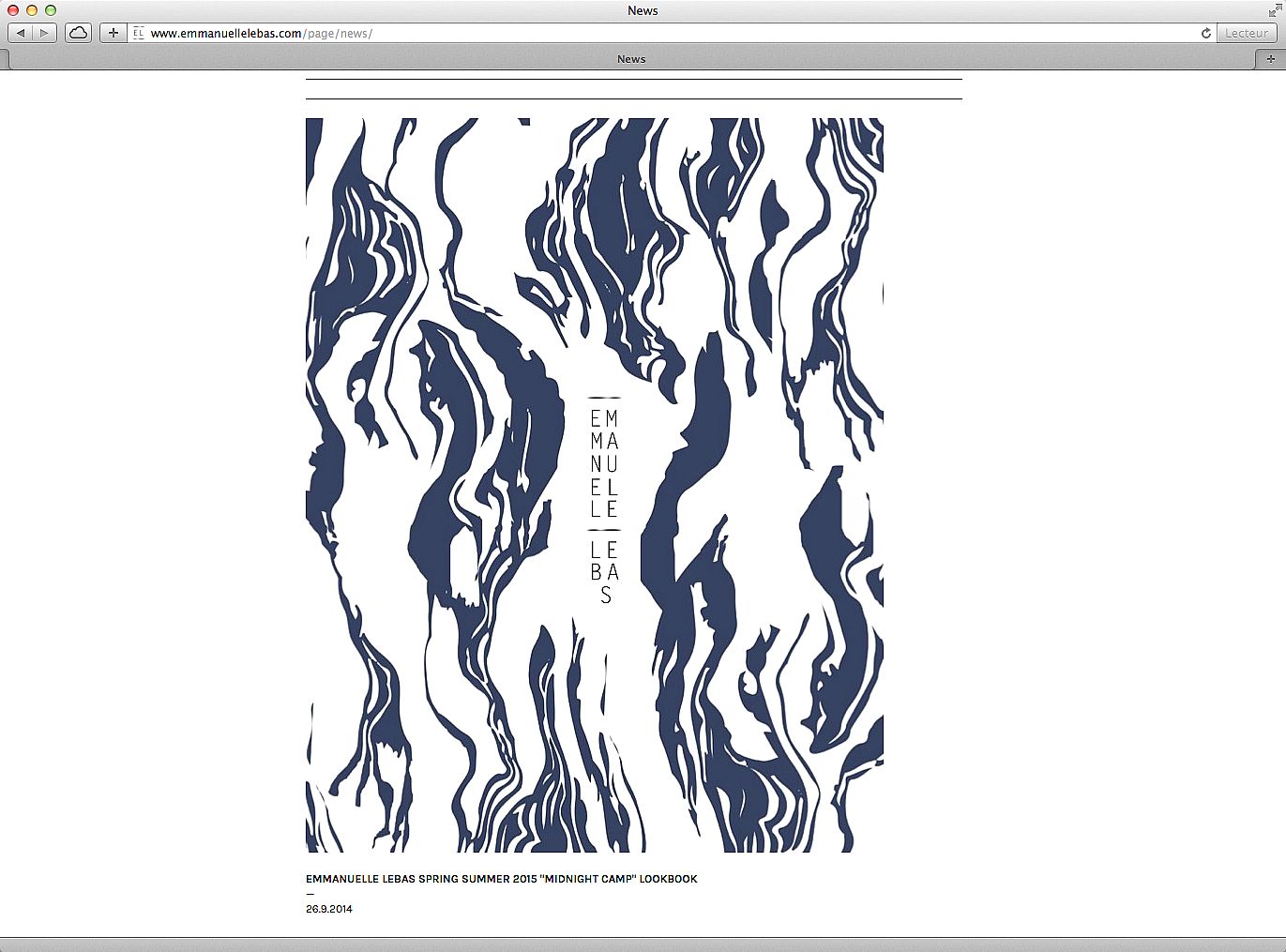Open iCloud Tabs cloud button
Viewport: 1286px width, 952px height.
point(78,33)
